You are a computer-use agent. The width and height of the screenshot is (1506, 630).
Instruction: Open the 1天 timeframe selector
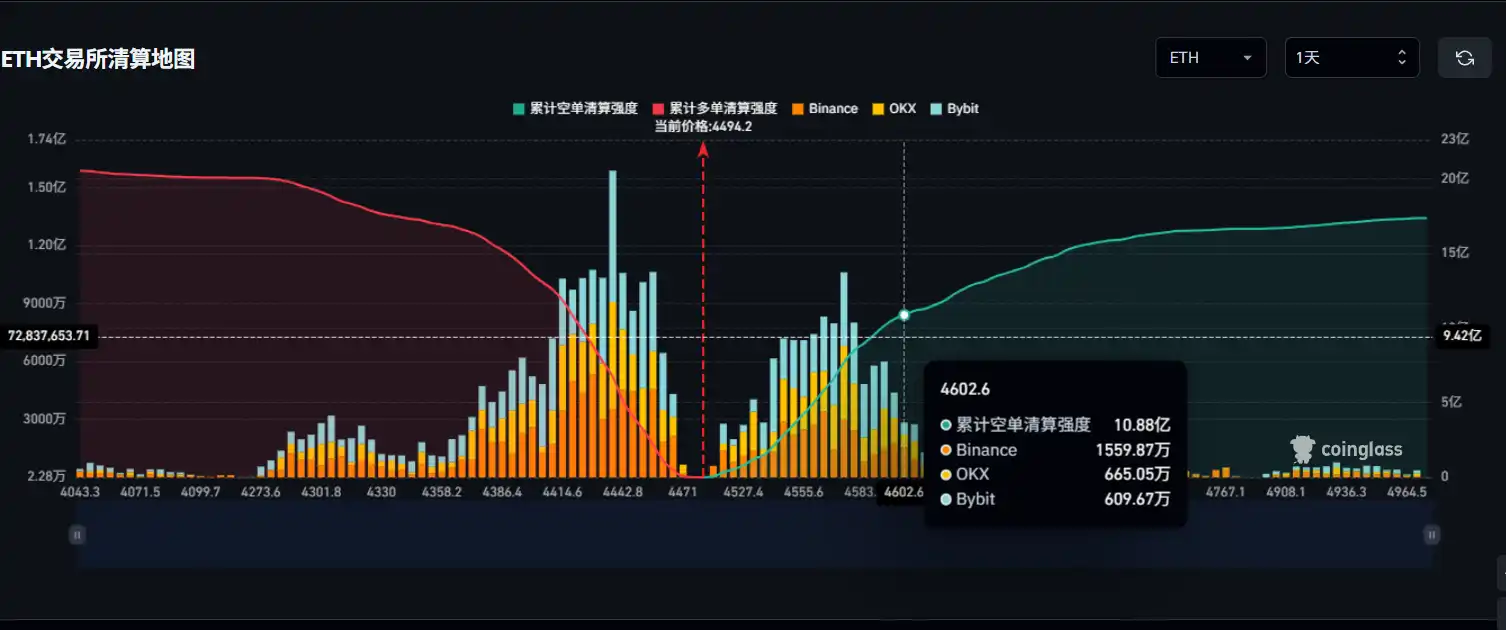pos(1352,57)
